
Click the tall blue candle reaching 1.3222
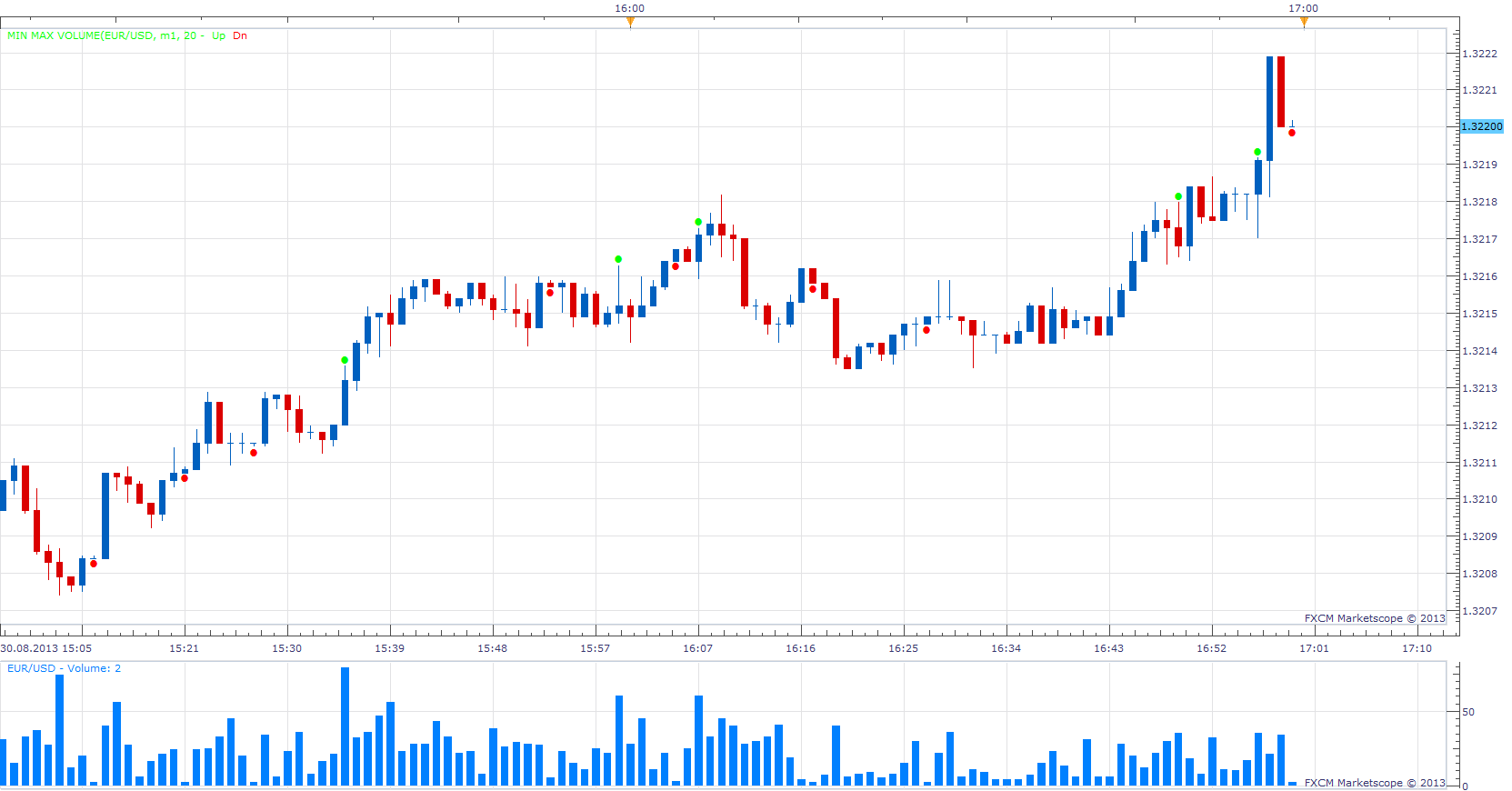click(x=1269, y=109)
